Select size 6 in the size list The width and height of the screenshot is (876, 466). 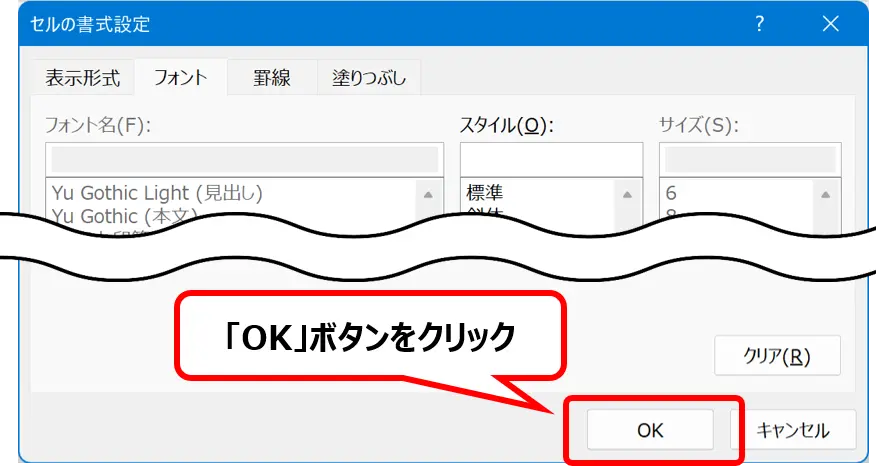(x=671, y=193)
